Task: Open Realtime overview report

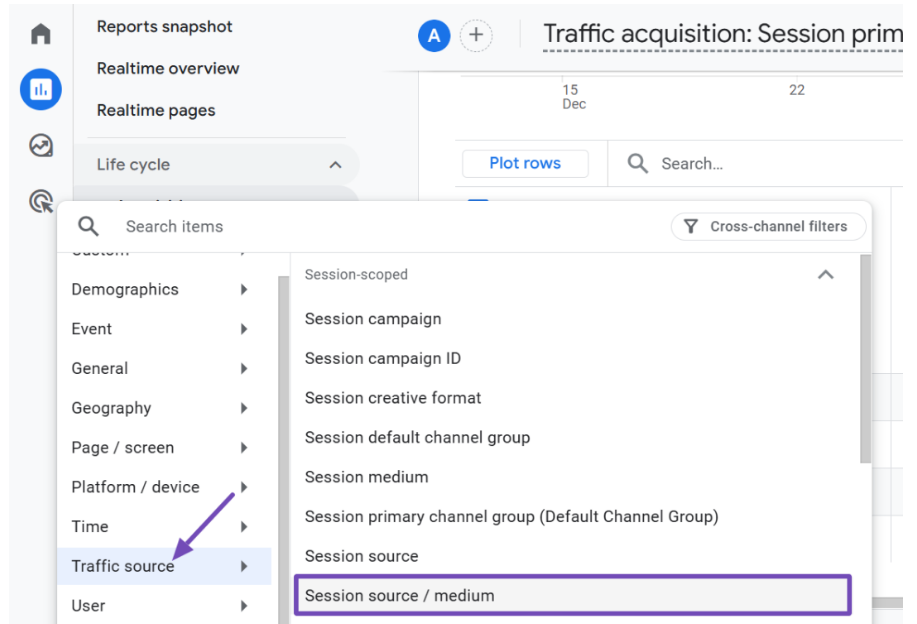Action: click(x=168, y=69)
